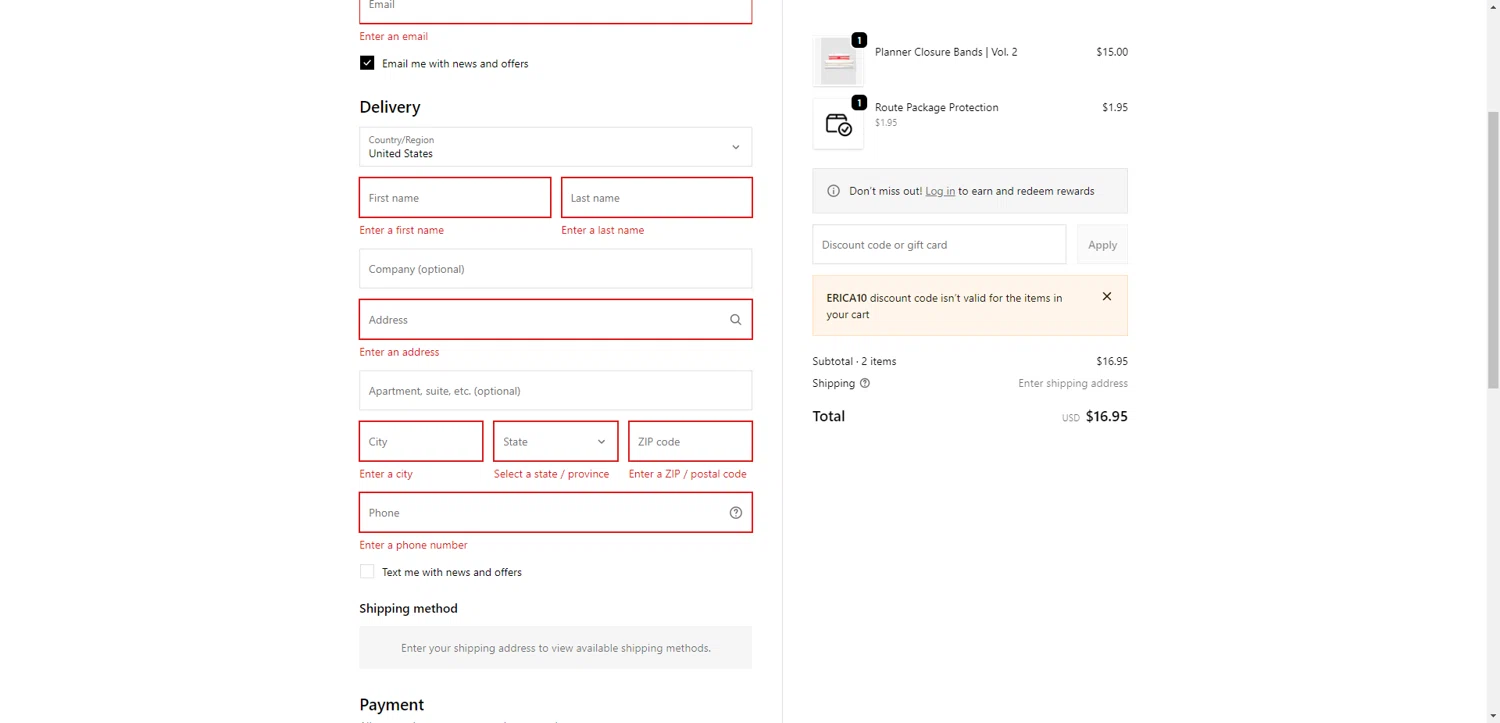Viewport: 1500px width, 723px height.
Task: Click the $16.95 subtotal amount
Action: point(1112,361)
